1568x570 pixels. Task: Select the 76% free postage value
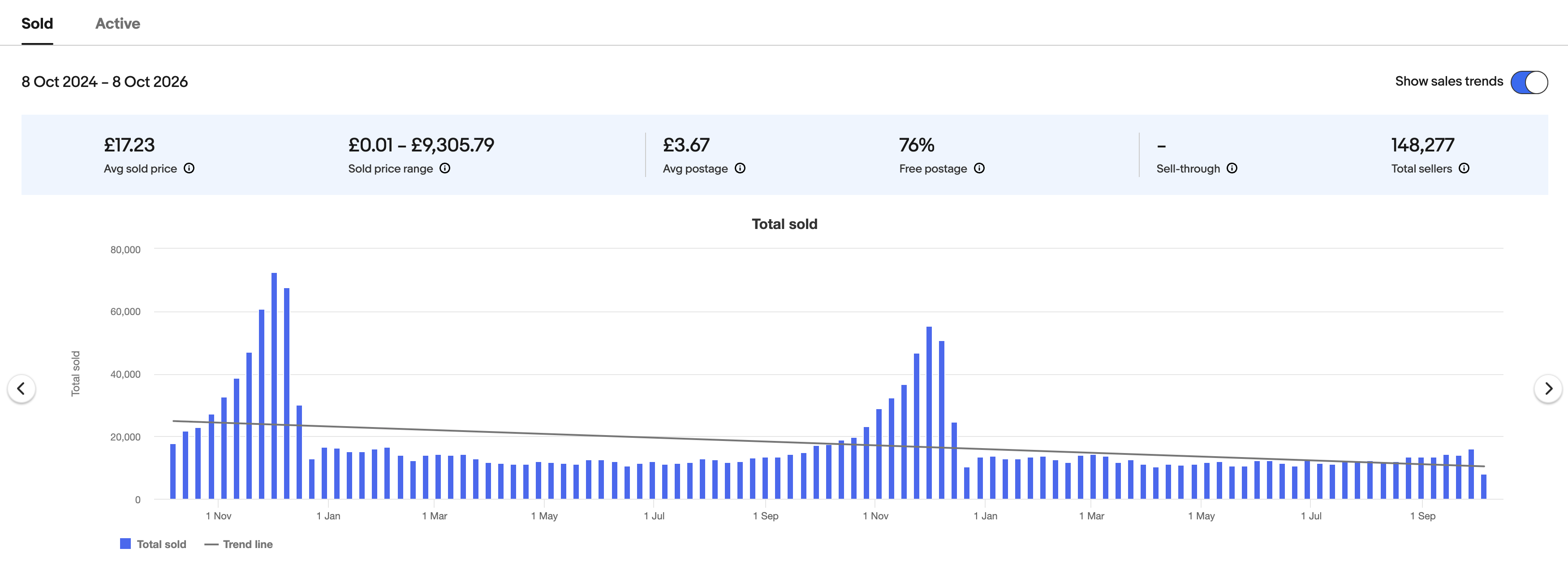(917, 145)
